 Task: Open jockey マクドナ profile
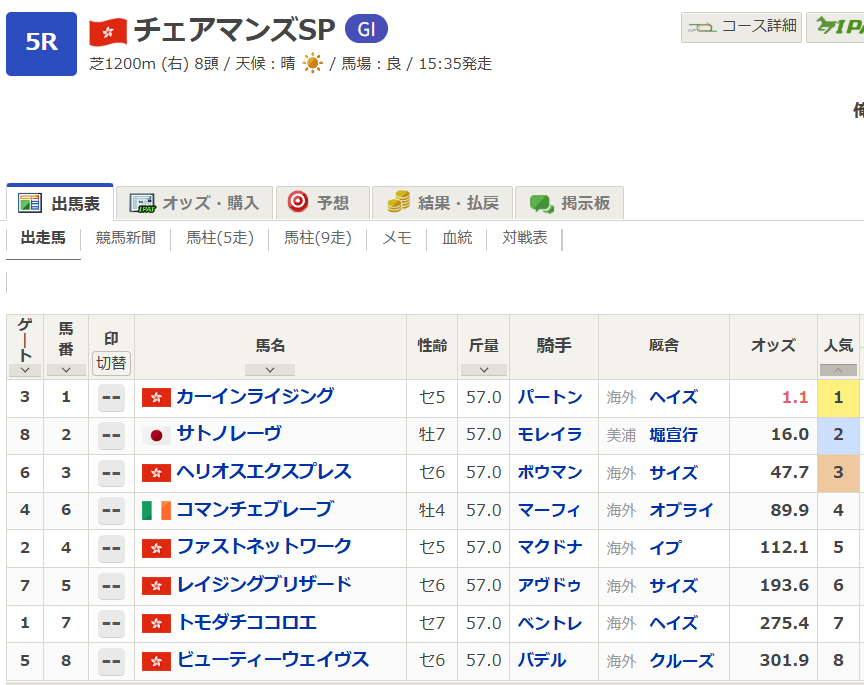coord(550,548)
